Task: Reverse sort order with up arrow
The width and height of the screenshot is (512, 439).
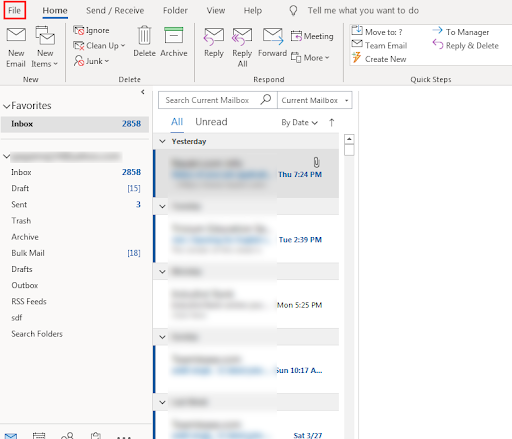Action: click(x=332, y=122)
